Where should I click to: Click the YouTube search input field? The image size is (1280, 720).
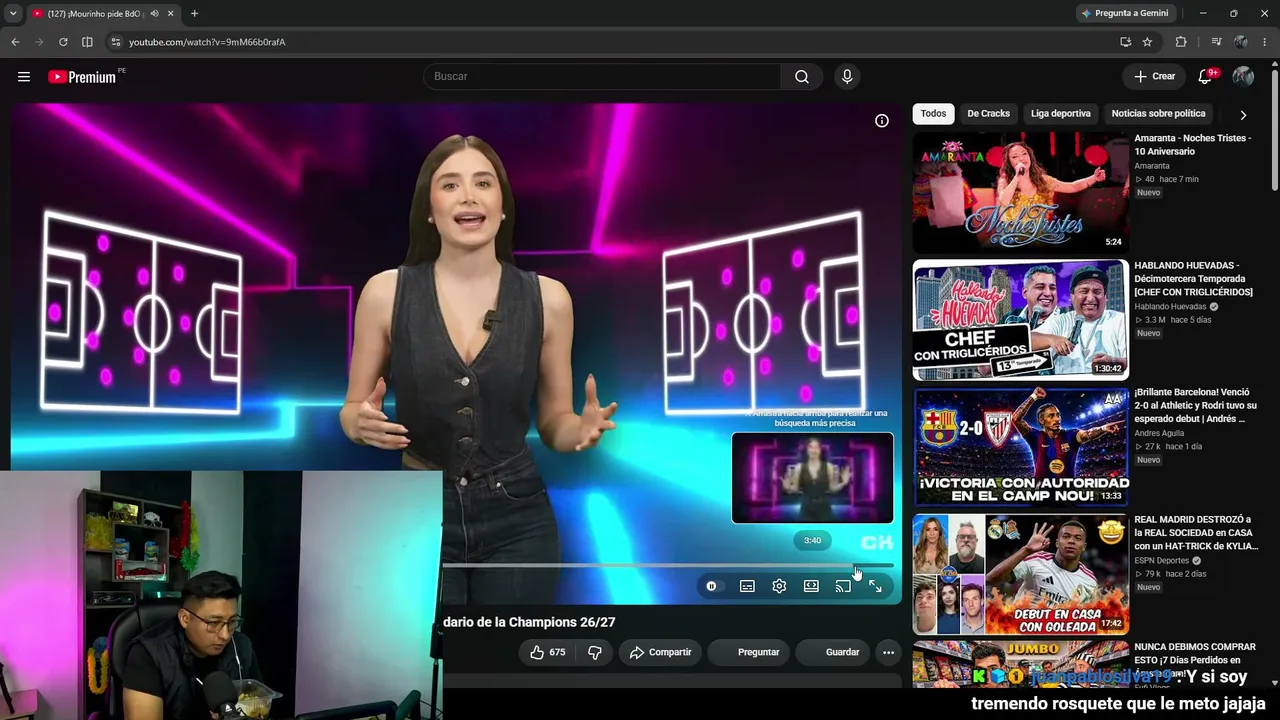[x=603, y=77]
